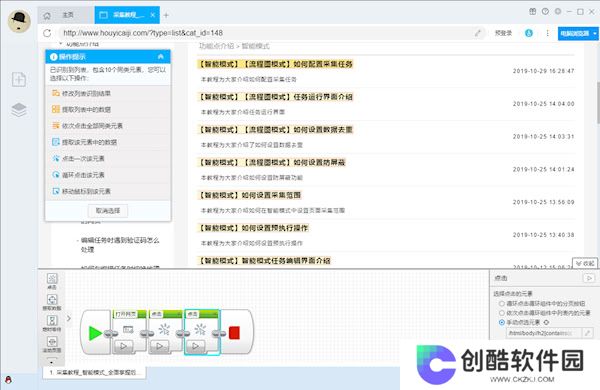
Task: Switch to the 采集教程 tab
Action: [x=128, y=15]
